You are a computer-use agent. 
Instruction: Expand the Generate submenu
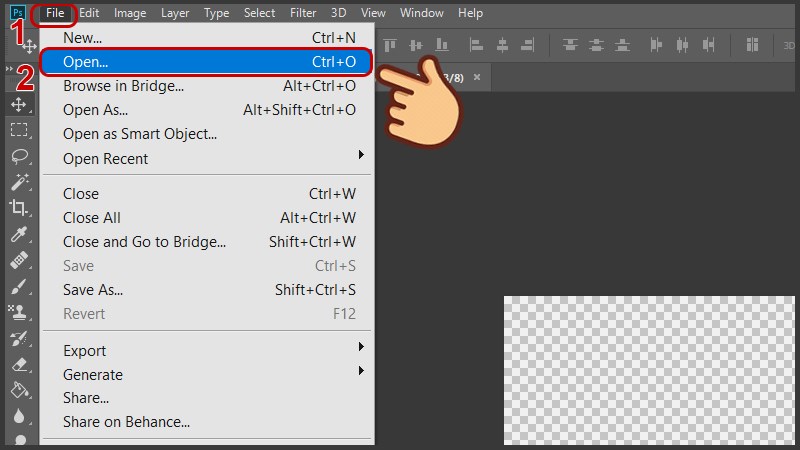206,374
